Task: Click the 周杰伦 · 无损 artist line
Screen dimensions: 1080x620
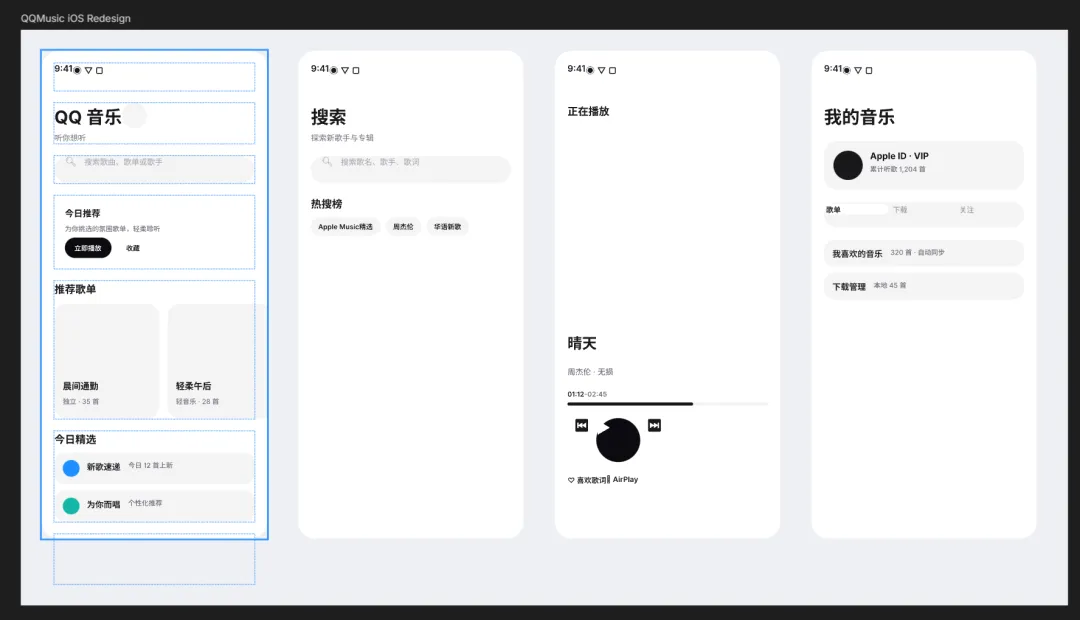Action: point(590,372)
